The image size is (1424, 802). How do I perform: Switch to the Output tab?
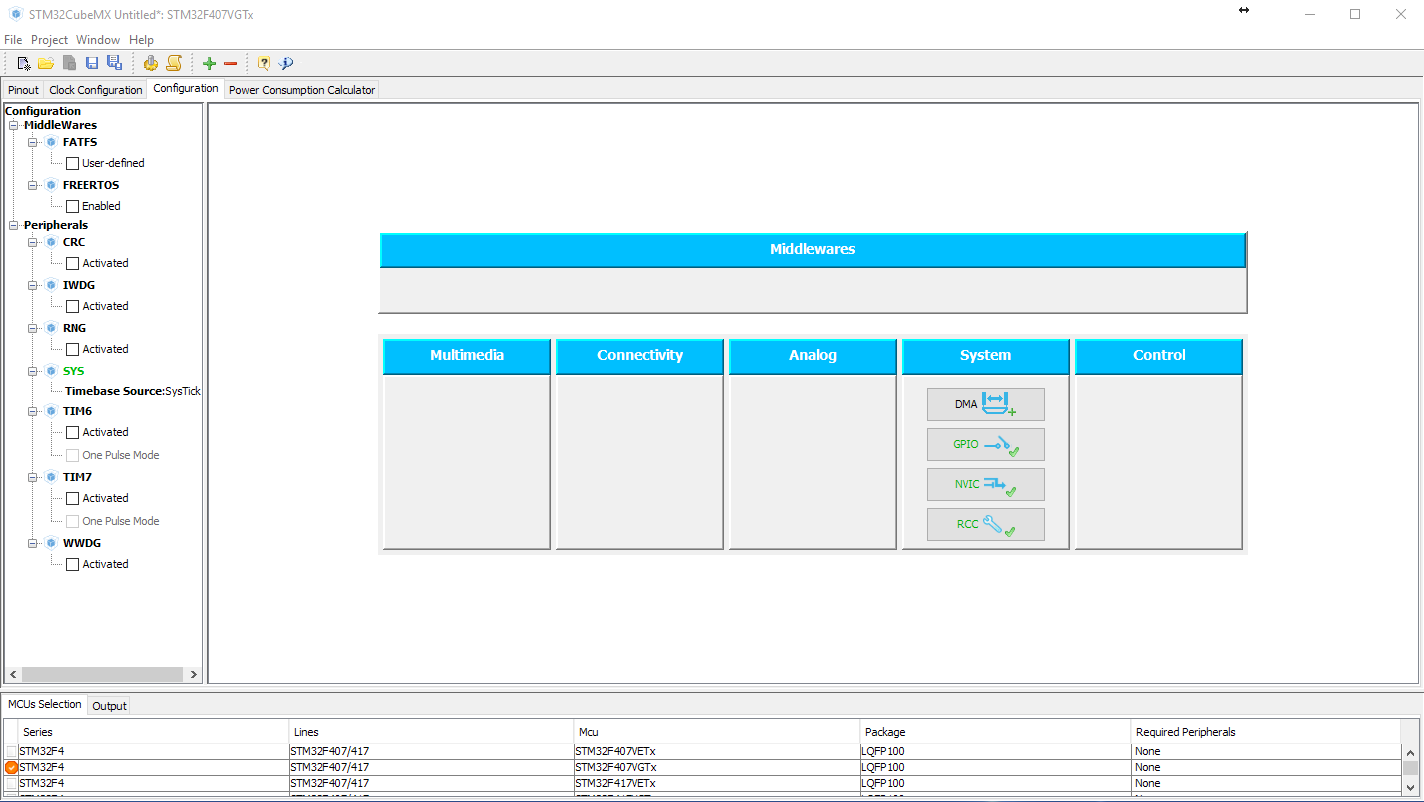click(109, 706)
